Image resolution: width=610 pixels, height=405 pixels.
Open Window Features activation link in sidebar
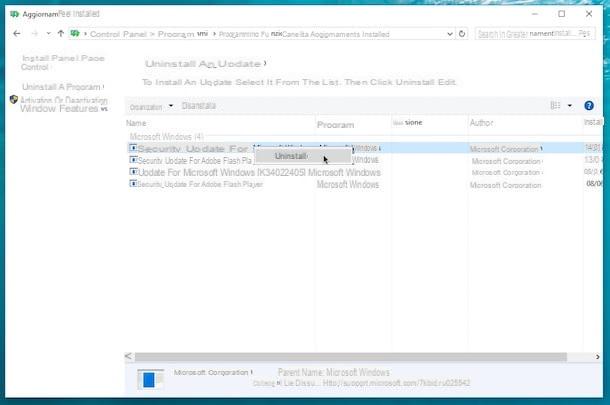(64, 104)
